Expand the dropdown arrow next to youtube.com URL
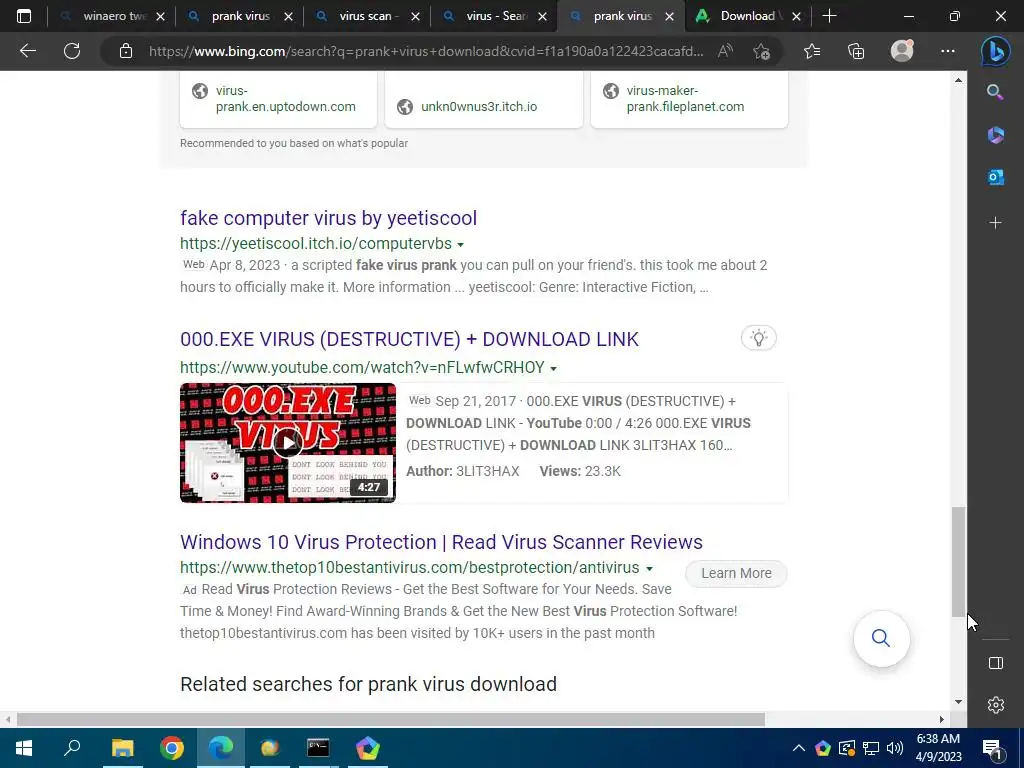 point(553,369)
